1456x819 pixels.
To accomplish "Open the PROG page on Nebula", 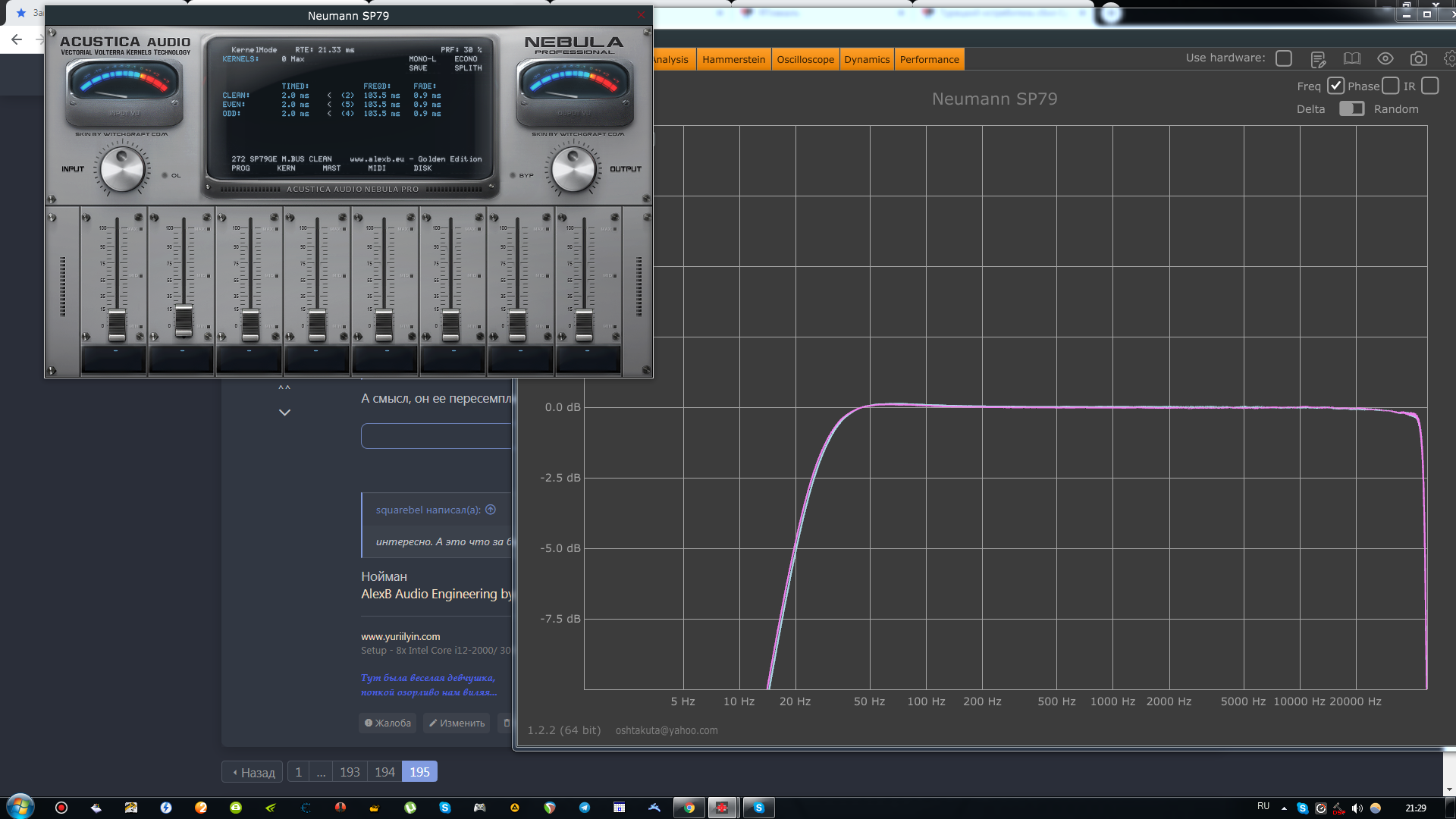I will 240,168.
